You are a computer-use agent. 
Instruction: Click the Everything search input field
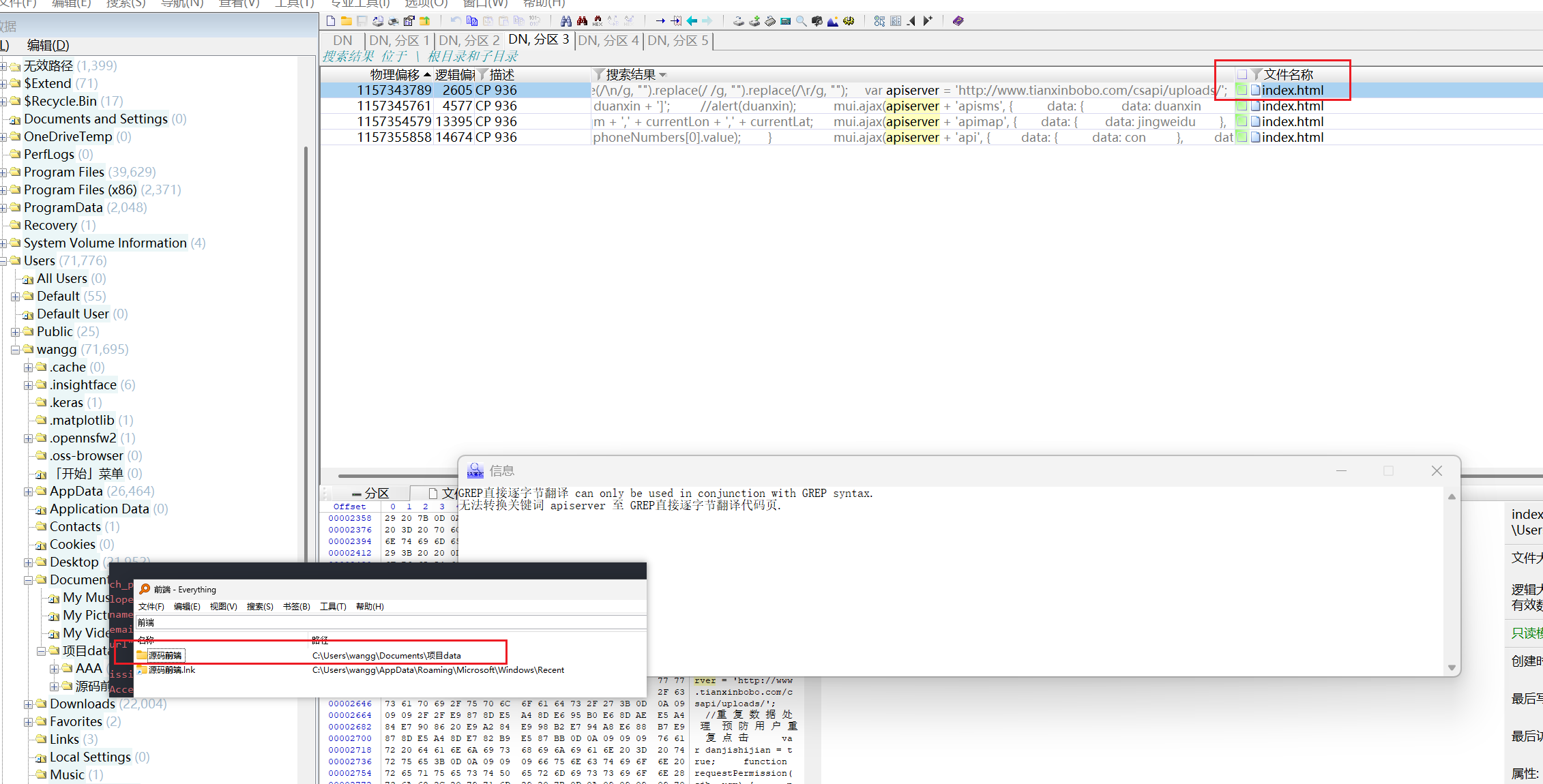pyautogui.click(x=389, y=622)
